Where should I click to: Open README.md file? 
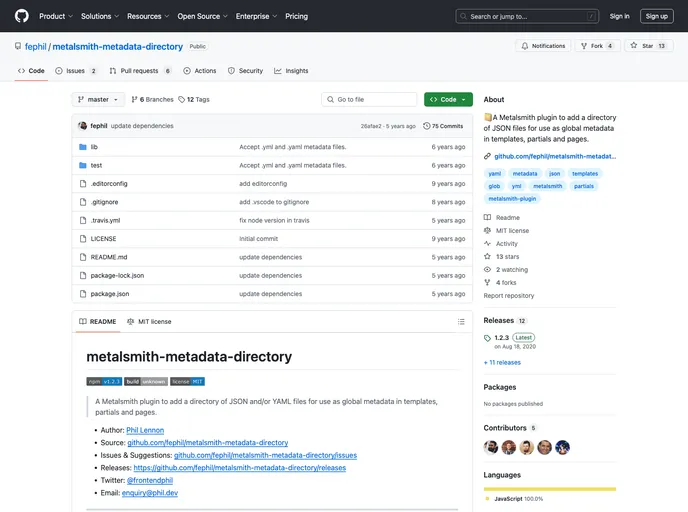pos(109,258)
